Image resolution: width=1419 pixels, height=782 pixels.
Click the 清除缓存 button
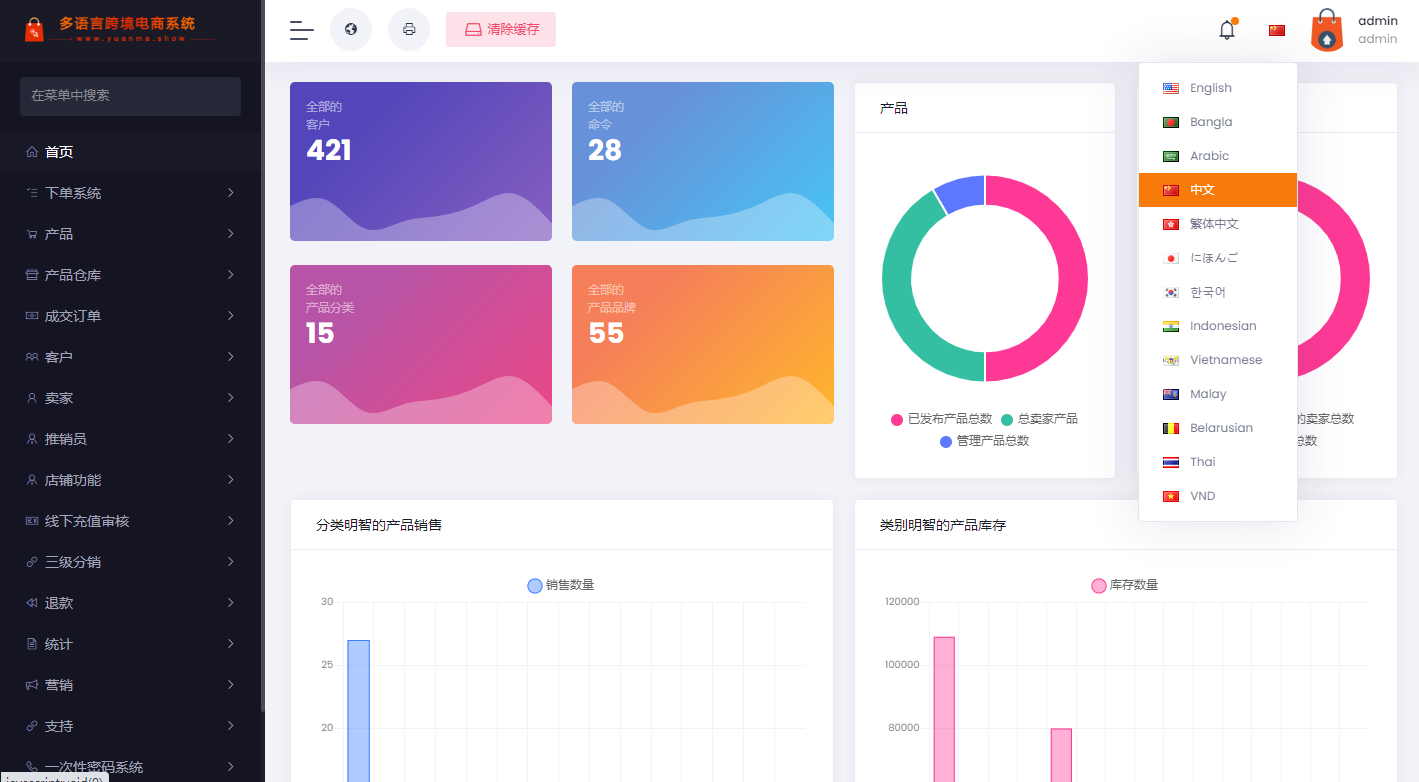coord(501,30)
